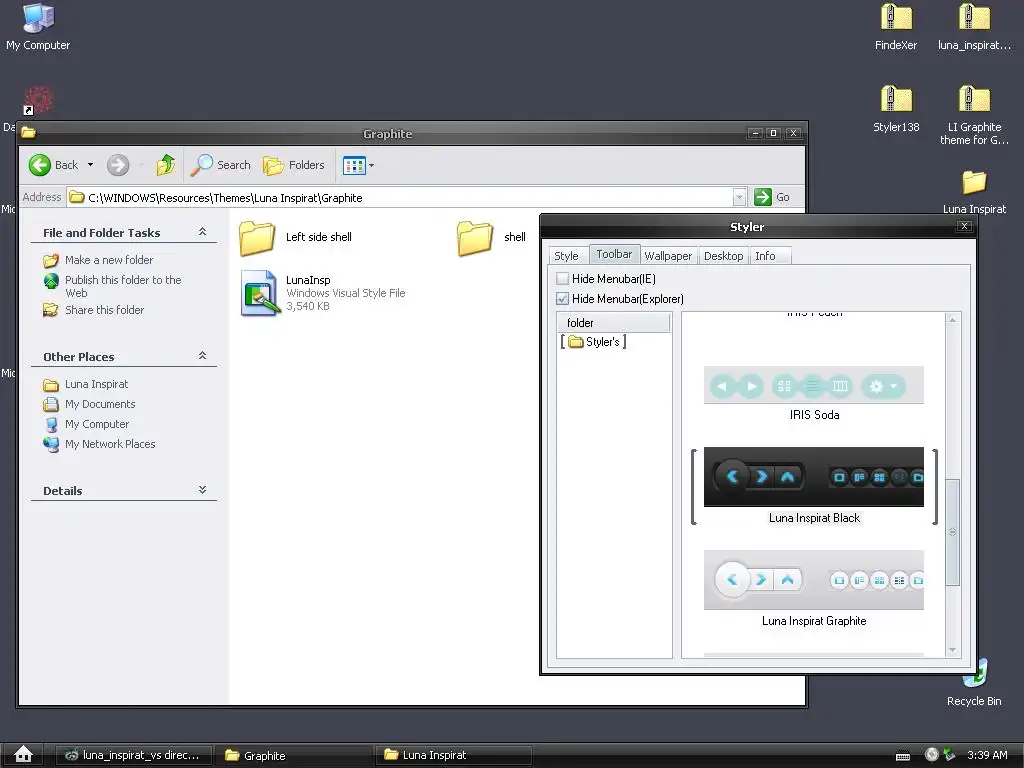The image size is (1024, 768).
Task: Choose the IRIS Soda toolbar thumbnail
Action: [x=814, y=385]
